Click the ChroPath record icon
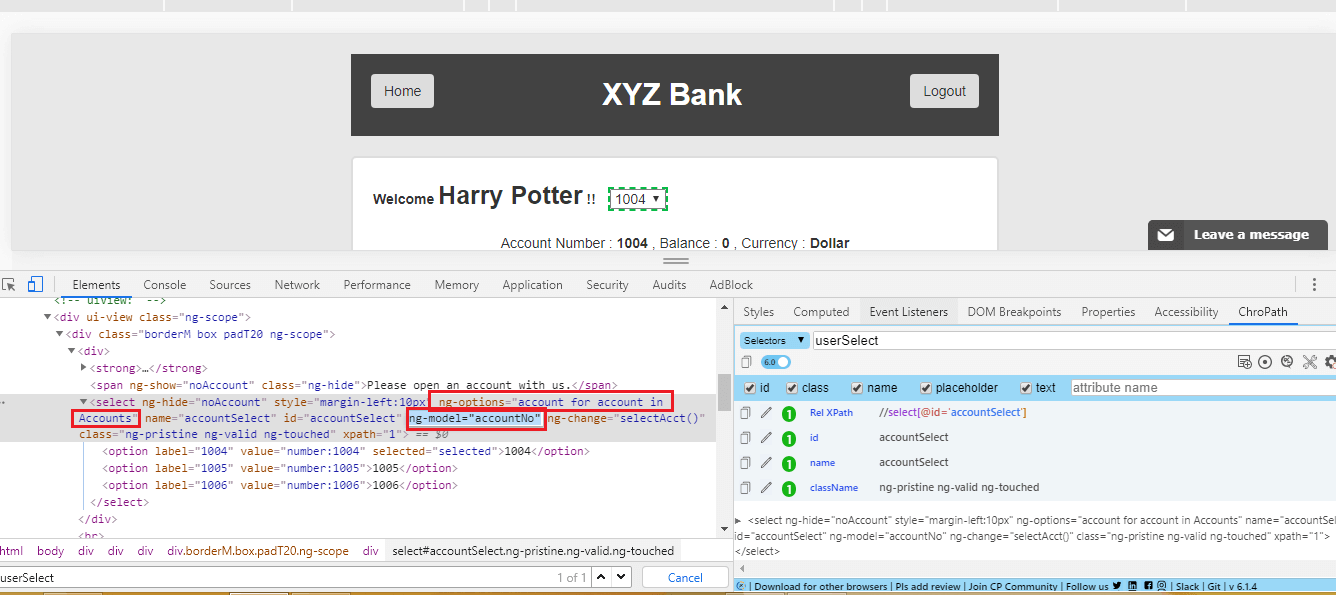 (1265, 362)
